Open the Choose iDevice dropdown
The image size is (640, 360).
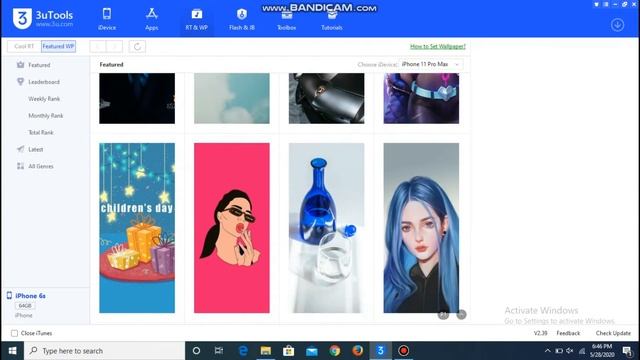tap(431, 64)
